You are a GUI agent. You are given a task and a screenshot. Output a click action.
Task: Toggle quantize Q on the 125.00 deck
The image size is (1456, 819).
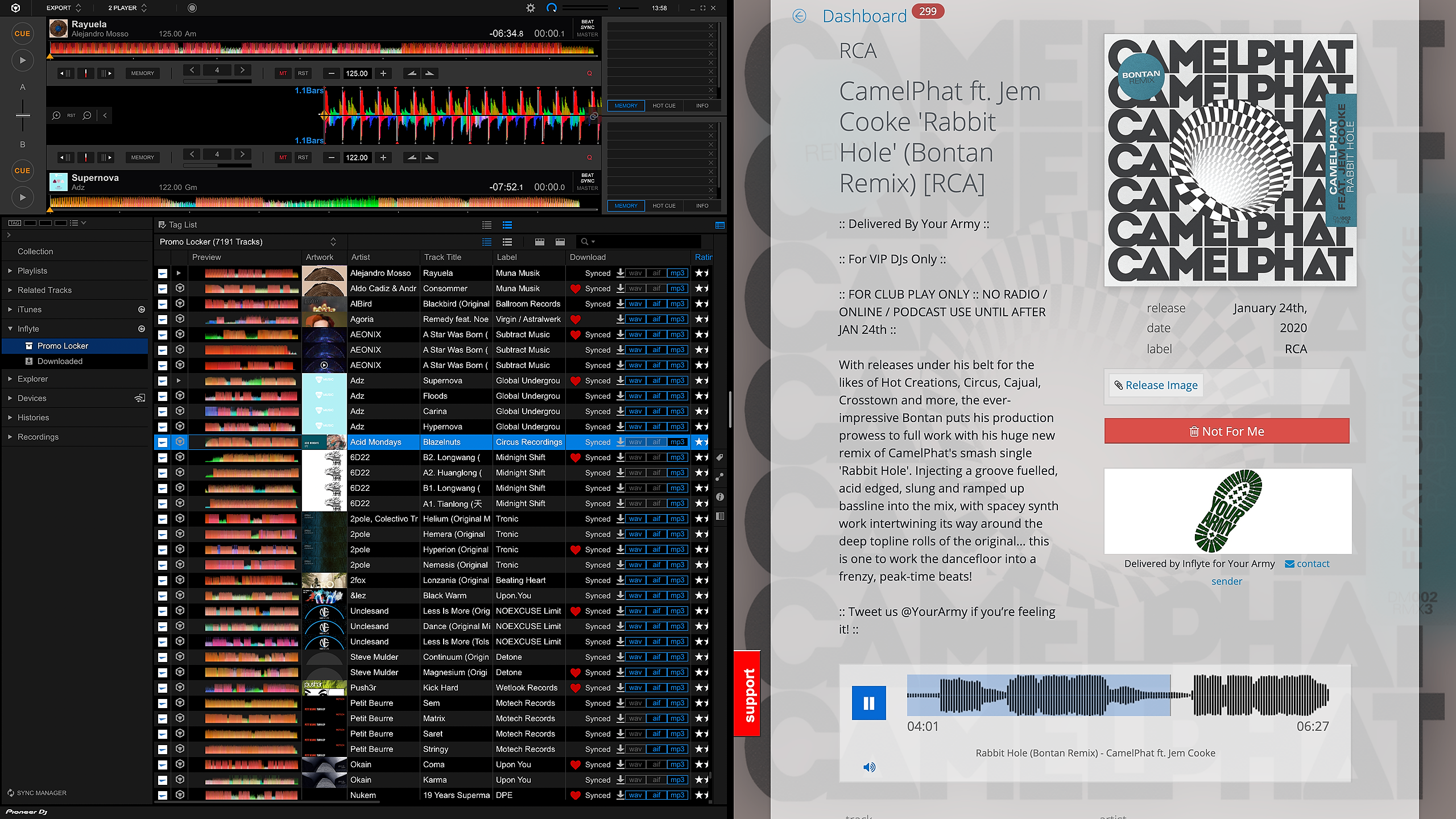[590, 73]
